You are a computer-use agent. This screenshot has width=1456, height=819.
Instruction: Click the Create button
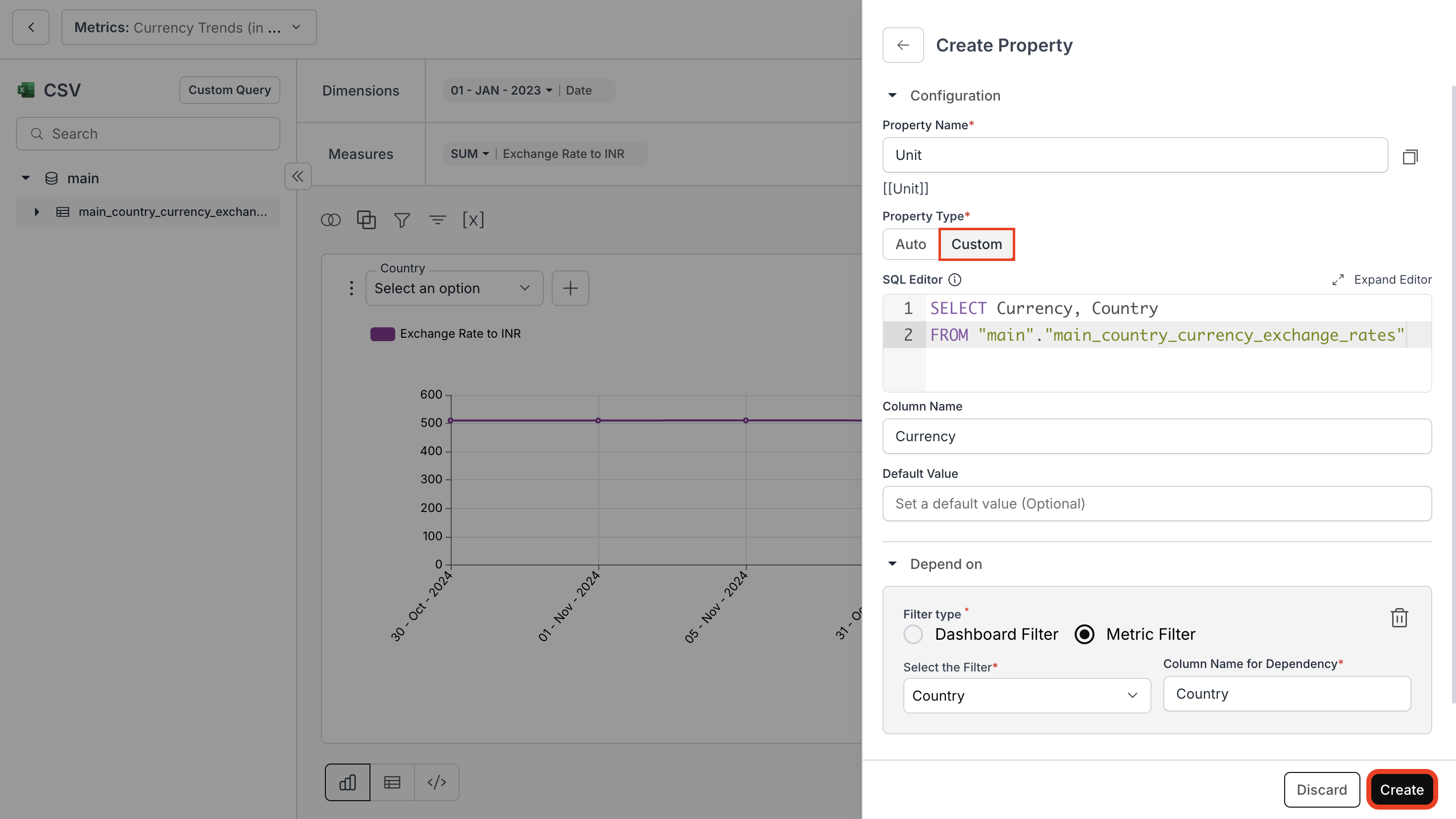[x=1401, y=789]
